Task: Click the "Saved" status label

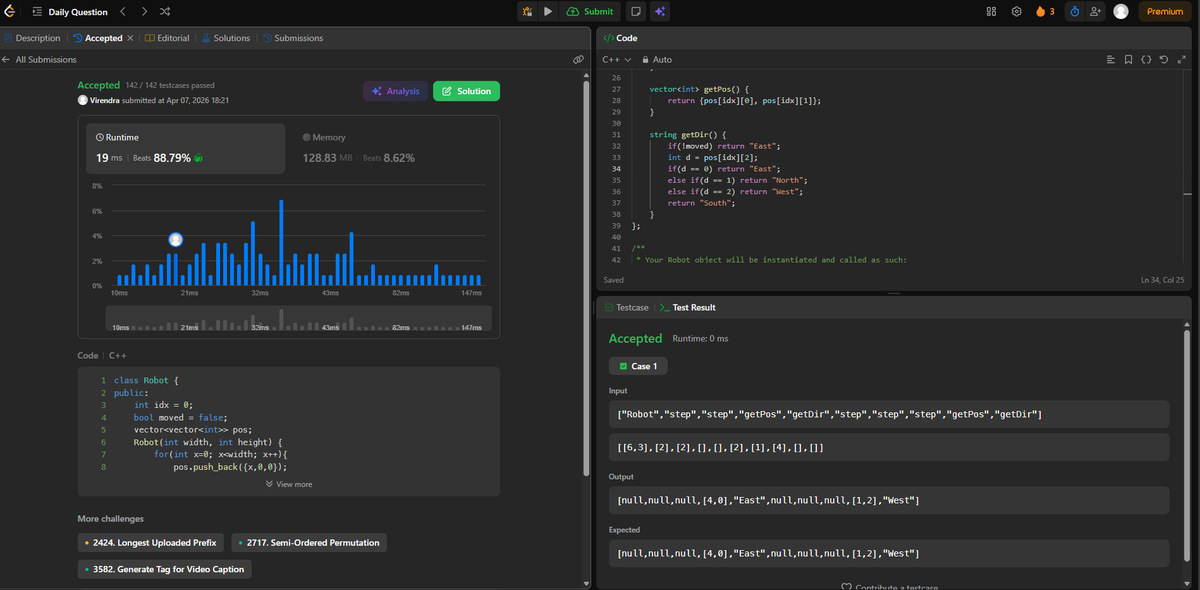Action: (x=615, y=280)
